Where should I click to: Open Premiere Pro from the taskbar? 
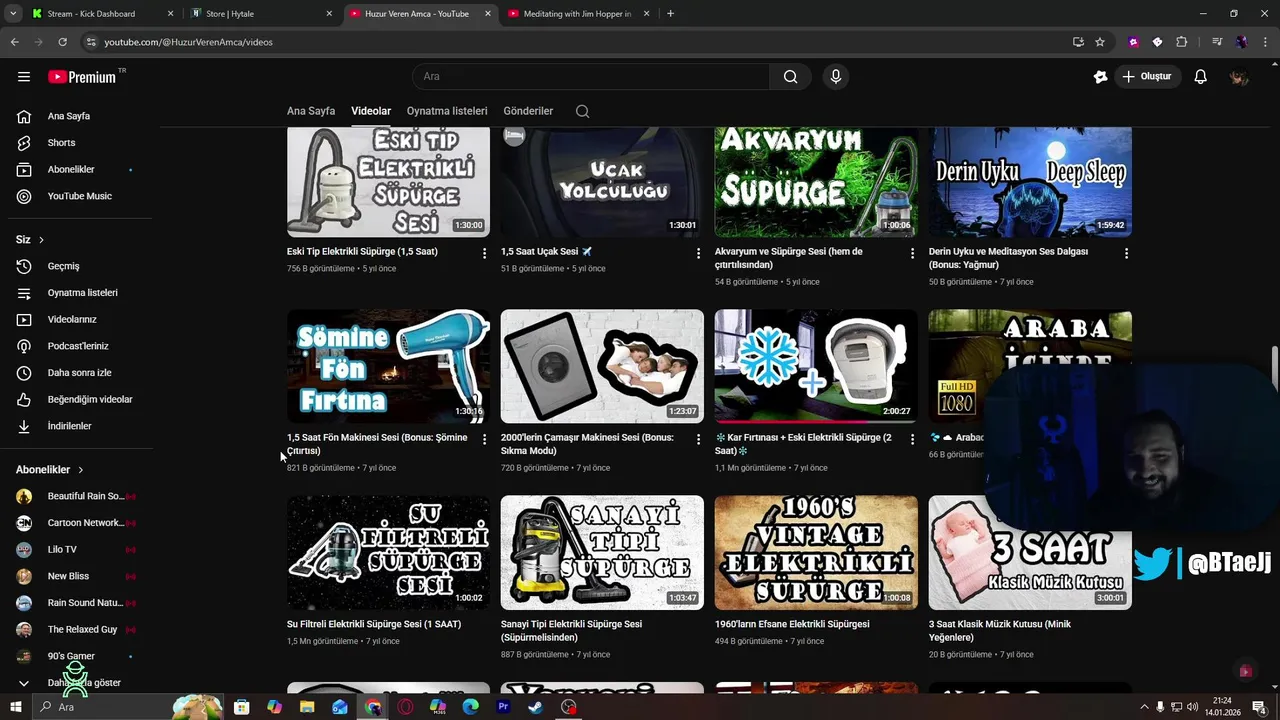[503, 707]
